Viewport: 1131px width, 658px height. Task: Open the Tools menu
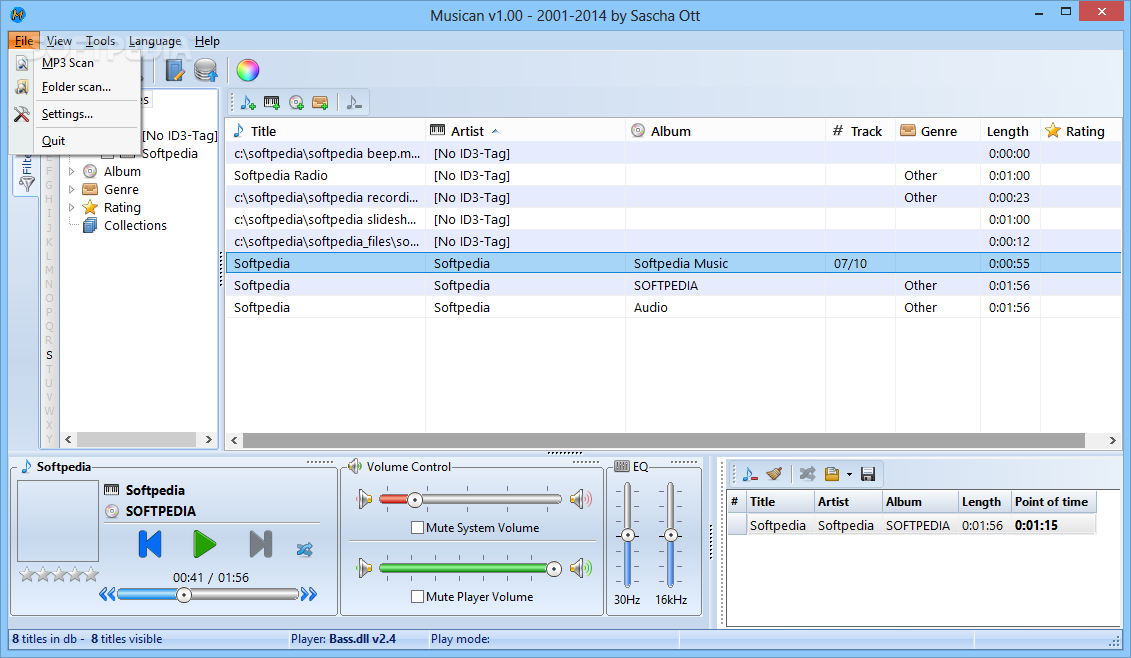tap(100, 41)
